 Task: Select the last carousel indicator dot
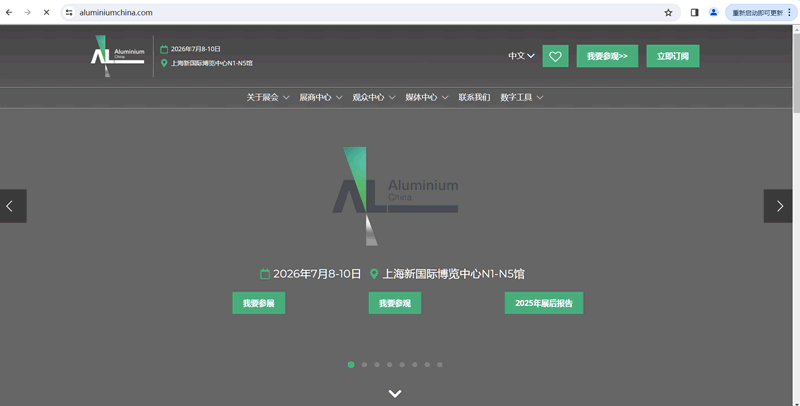[440, 365]
